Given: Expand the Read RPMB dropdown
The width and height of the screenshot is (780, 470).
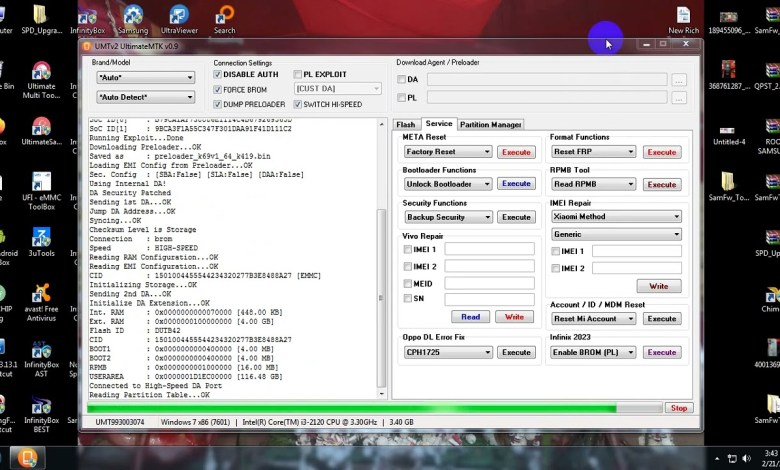Looking at the screenshot, I should click(x=594, y=184).
